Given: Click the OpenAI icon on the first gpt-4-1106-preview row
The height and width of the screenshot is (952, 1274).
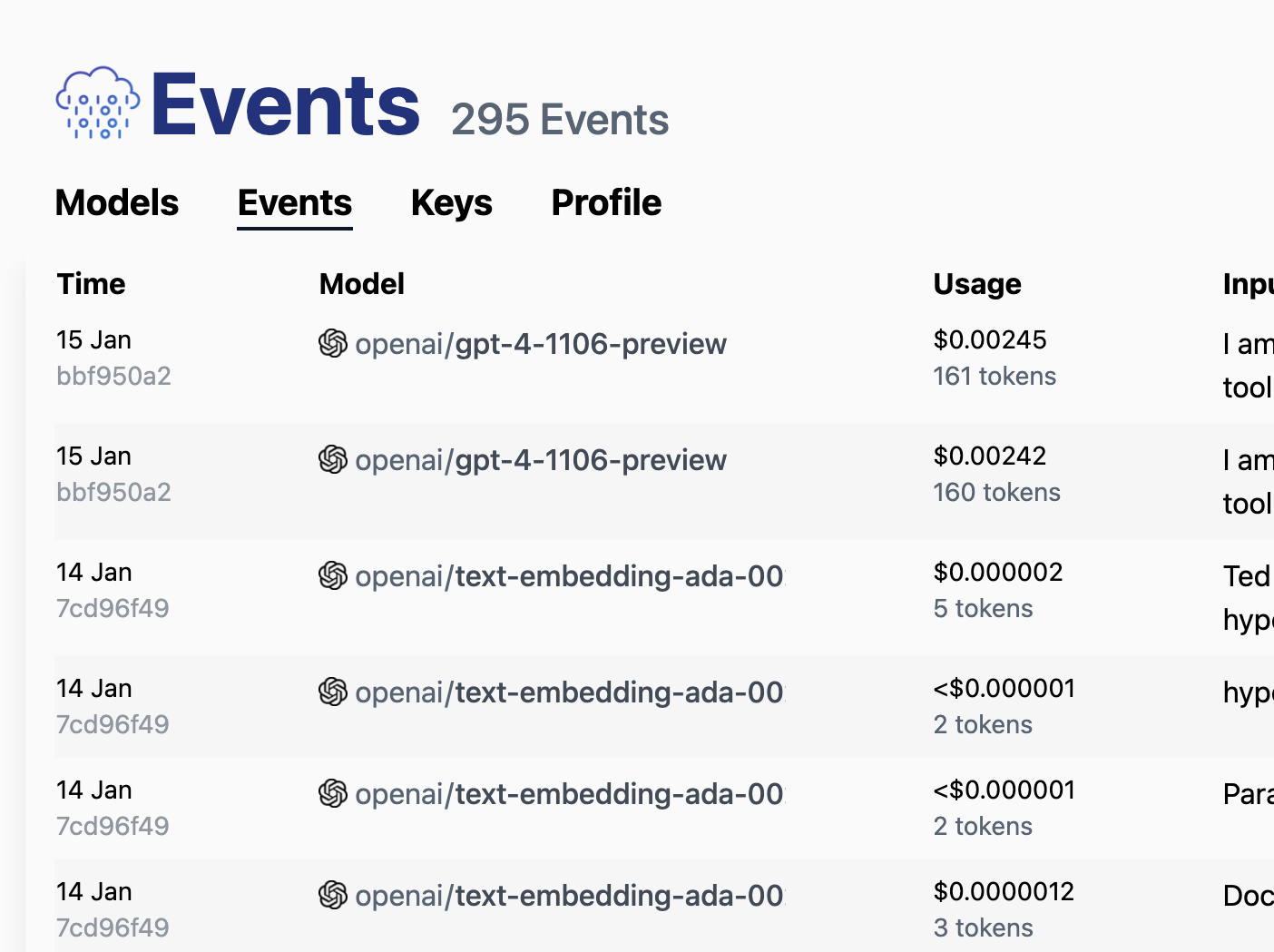Looking at the screenshot, I should click(334, 344).
